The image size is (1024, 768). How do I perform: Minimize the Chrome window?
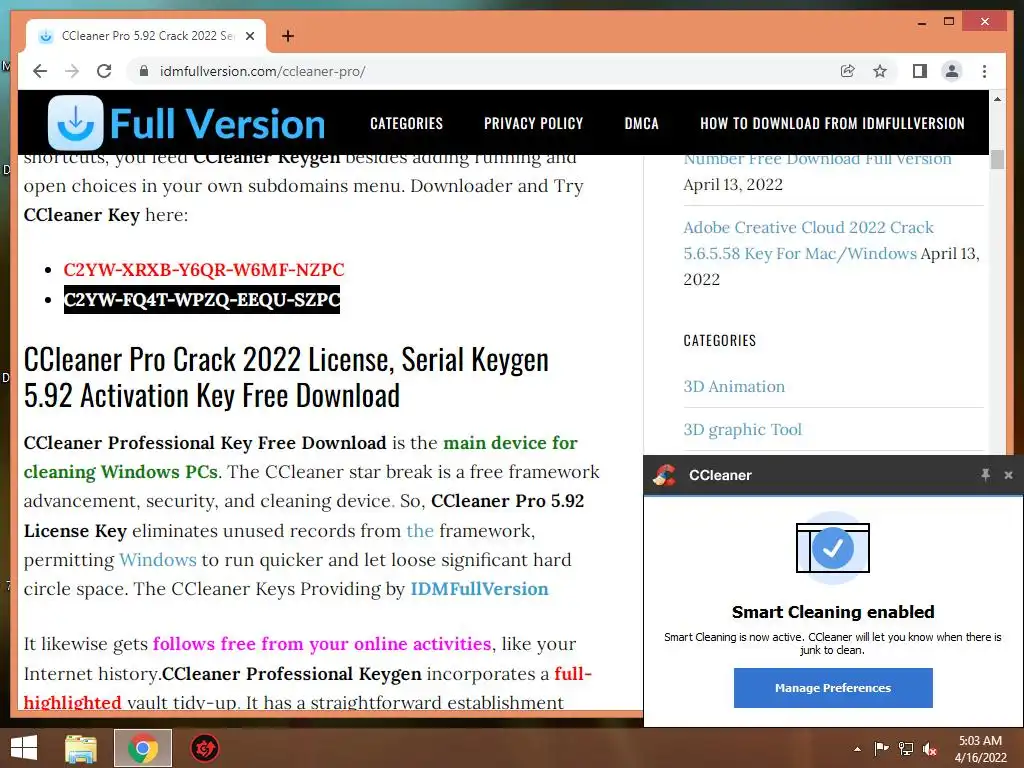(921, 22)
